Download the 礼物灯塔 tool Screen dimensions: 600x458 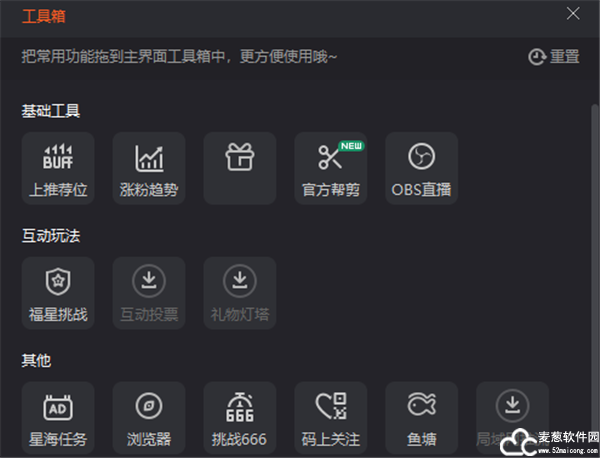click(x=240, y=293)
